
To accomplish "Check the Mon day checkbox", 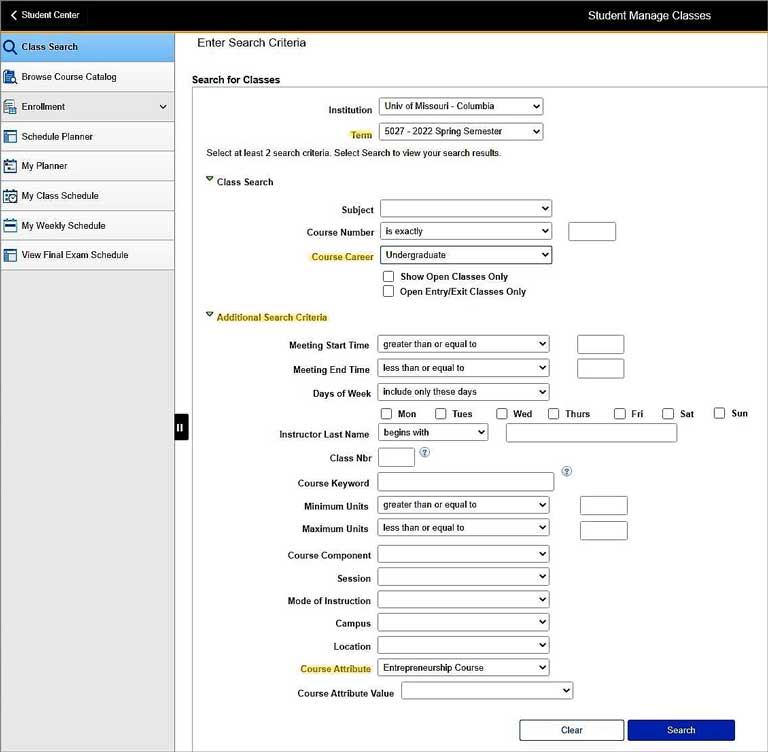I will pyautogui.click(x=387, y=414).
